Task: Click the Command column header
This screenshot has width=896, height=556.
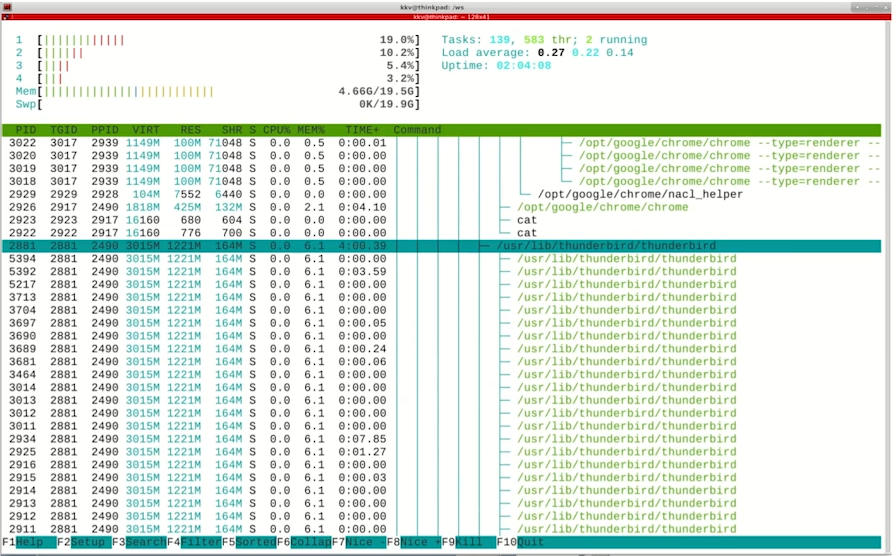Action: pos(417,130)
